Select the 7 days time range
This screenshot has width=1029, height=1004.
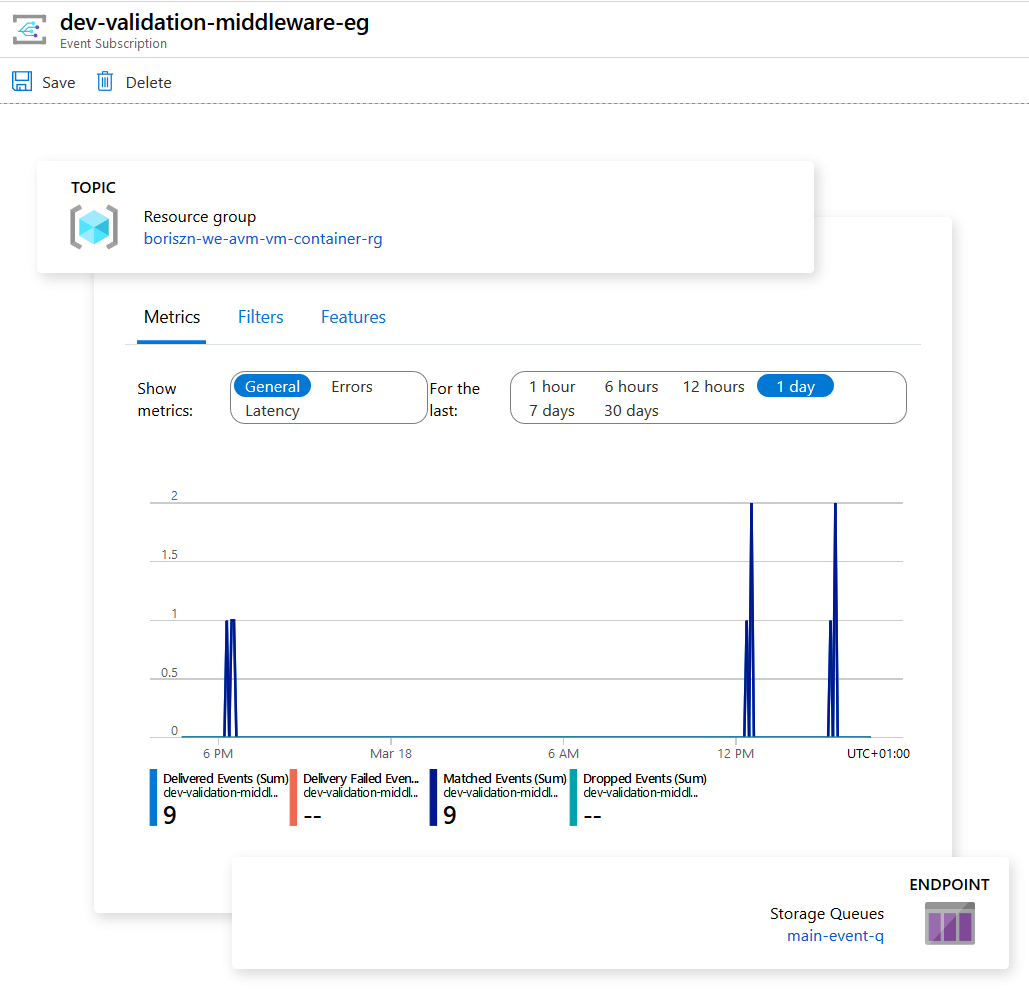click(x=550, y=410)
